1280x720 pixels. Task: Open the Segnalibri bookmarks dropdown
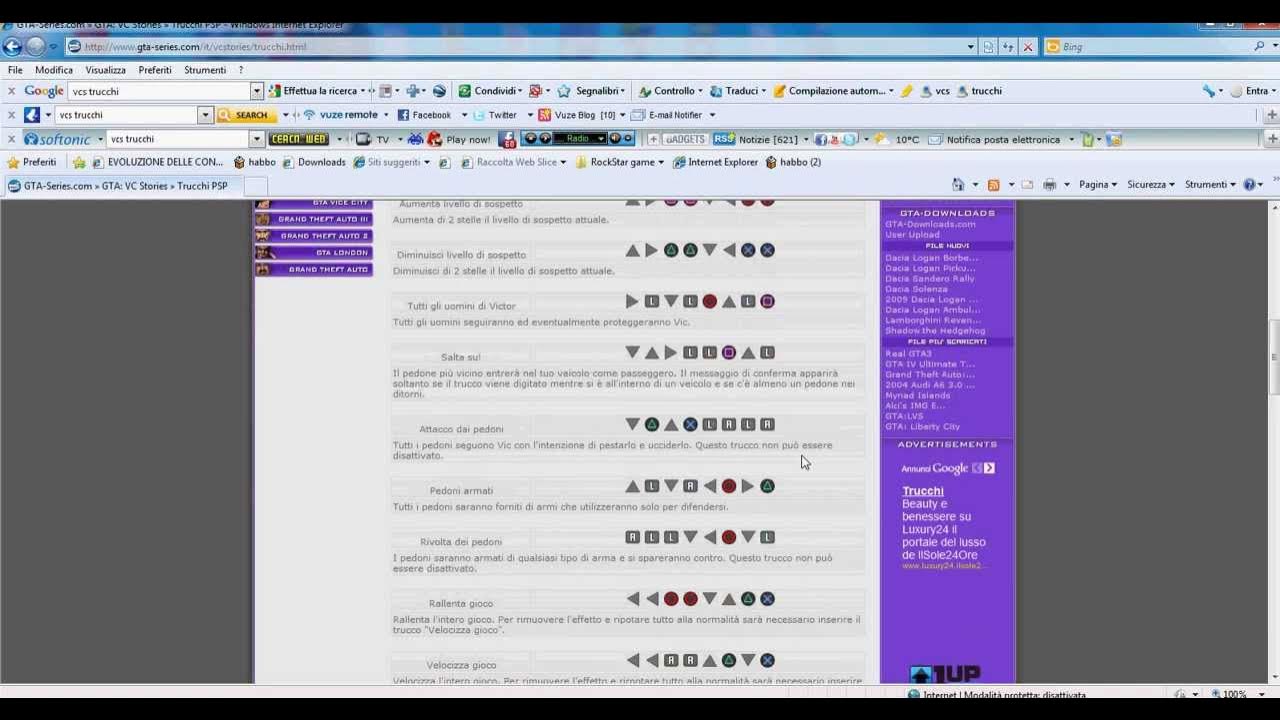(x=591, y=91)
